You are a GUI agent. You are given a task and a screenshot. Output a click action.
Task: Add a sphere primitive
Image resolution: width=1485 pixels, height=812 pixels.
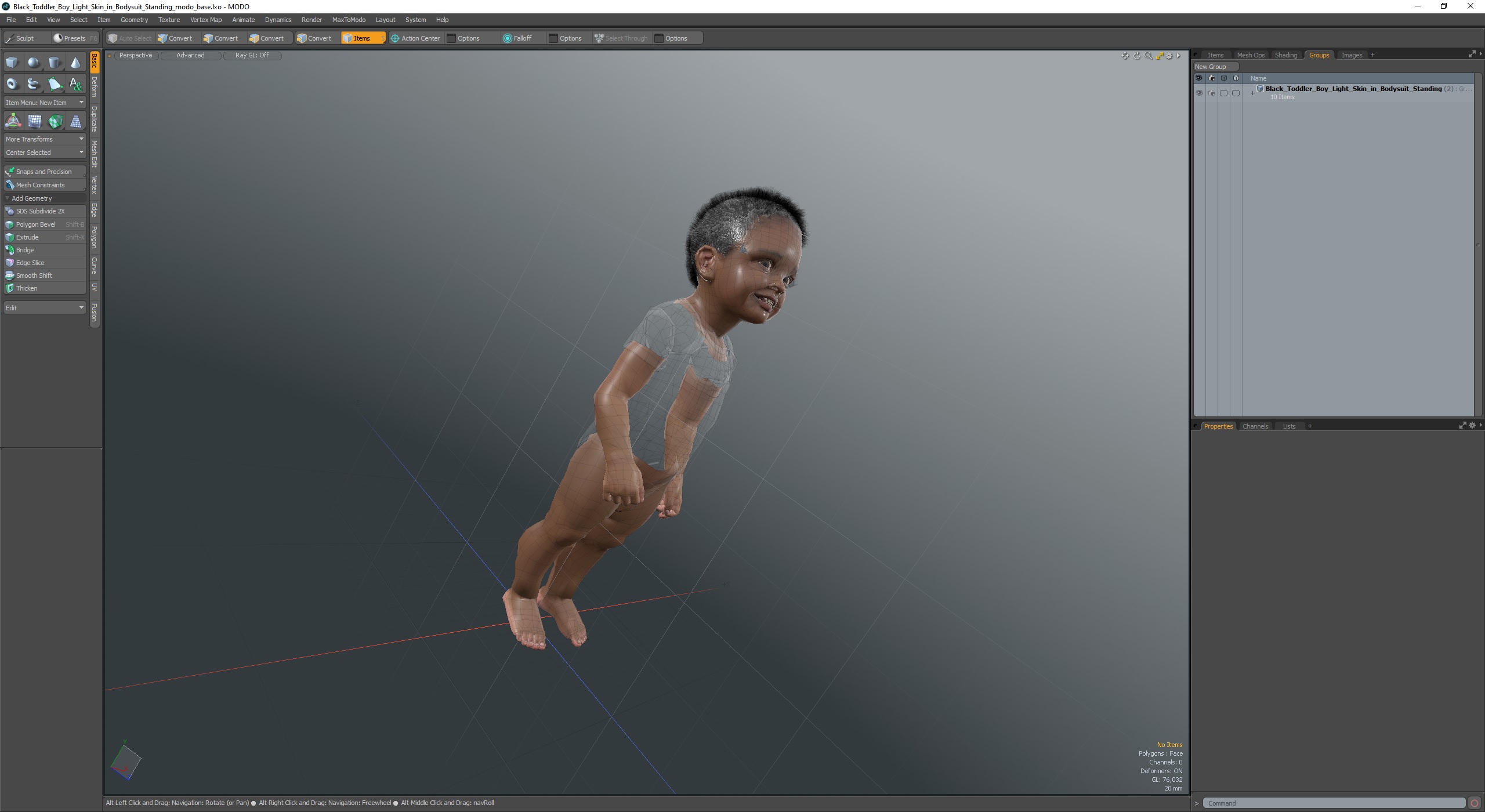(34, 63)
